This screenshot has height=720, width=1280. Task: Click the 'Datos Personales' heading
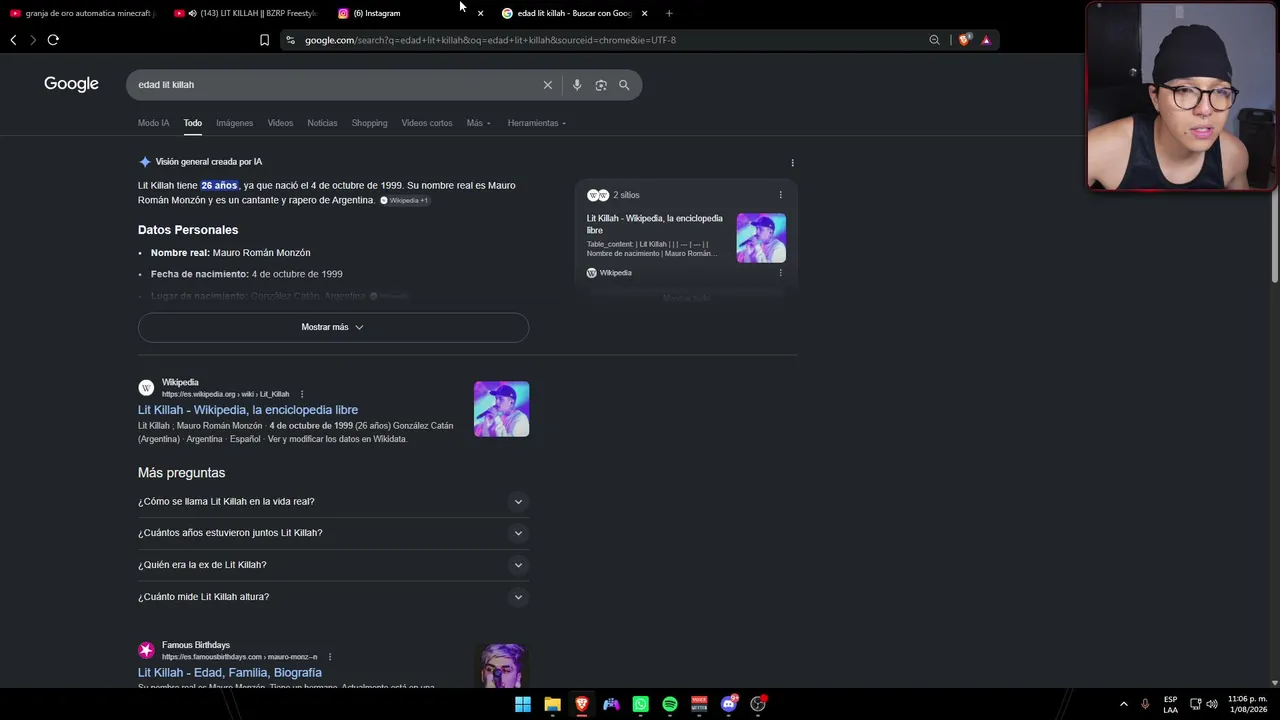[x=188, y=230]
